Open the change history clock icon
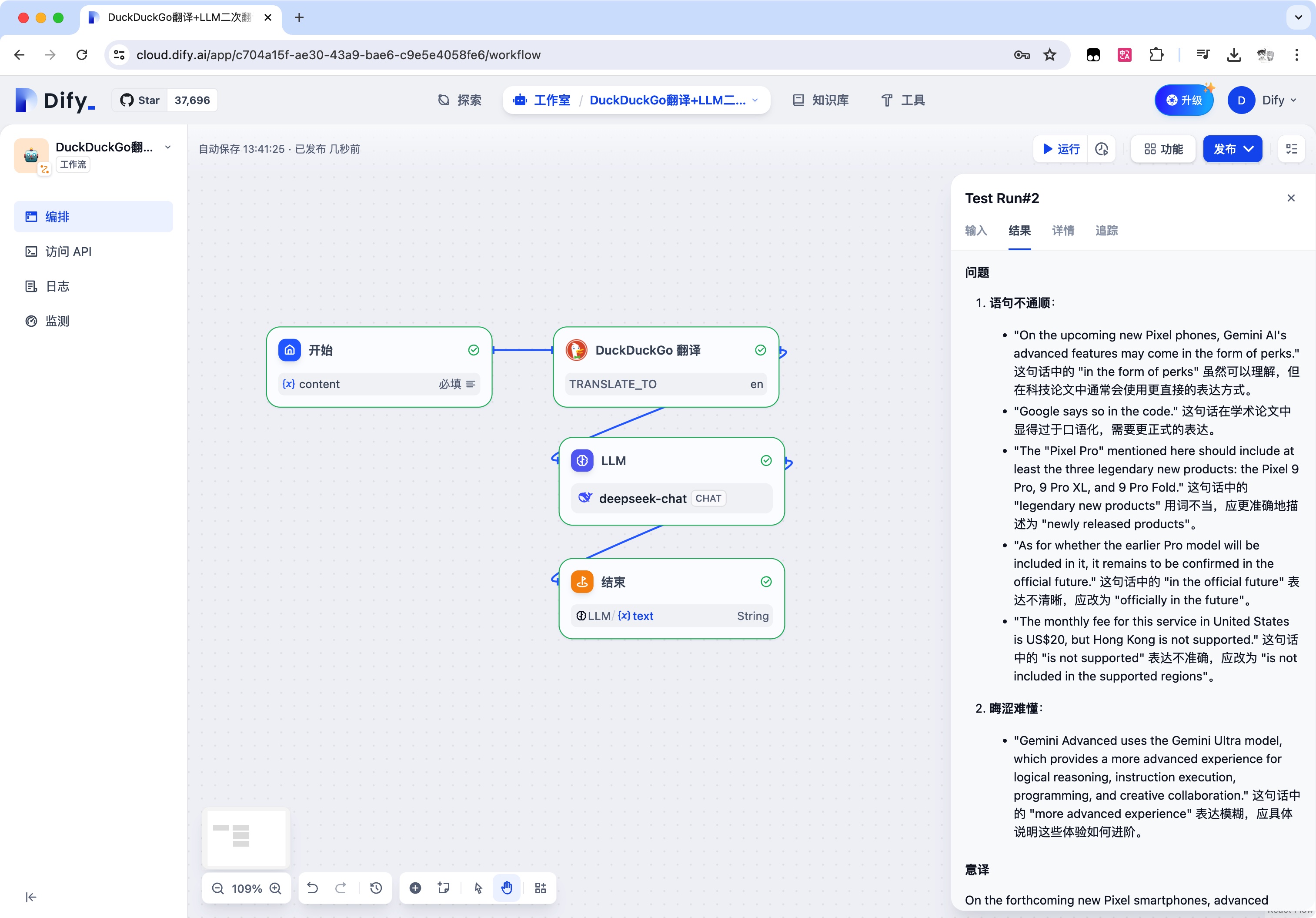The height and width of the screenshot is (918, 1316). click(x=376, y=888)
